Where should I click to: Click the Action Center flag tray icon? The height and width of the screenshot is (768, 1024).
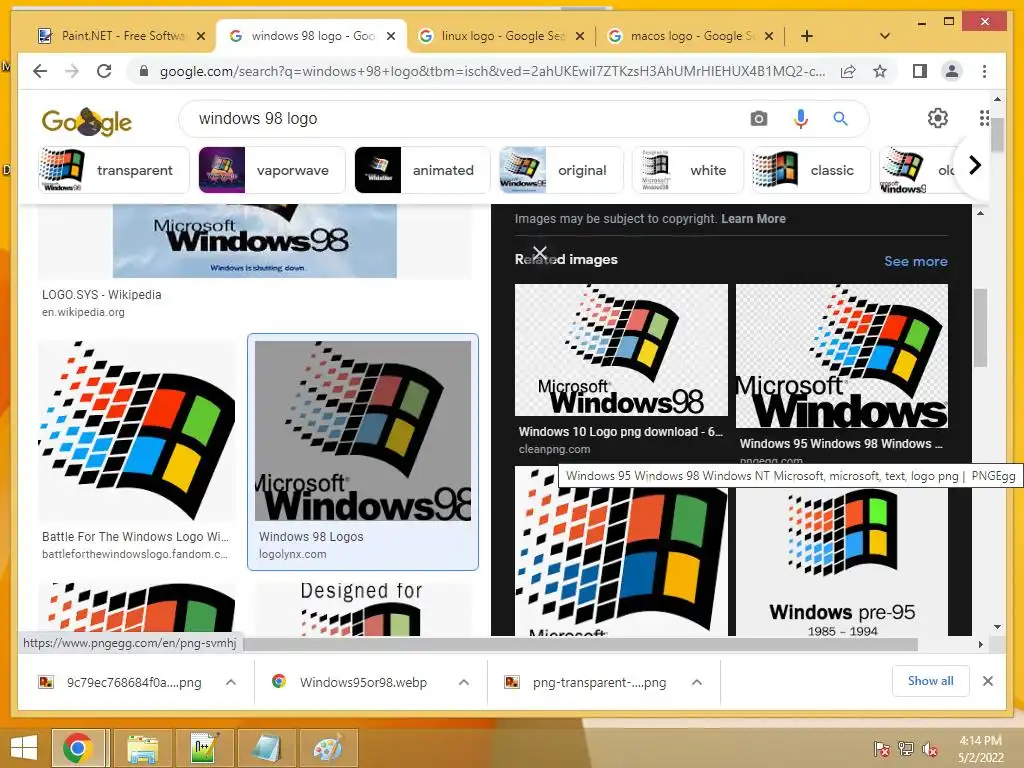pyautogui.click(x=882, y=749)
